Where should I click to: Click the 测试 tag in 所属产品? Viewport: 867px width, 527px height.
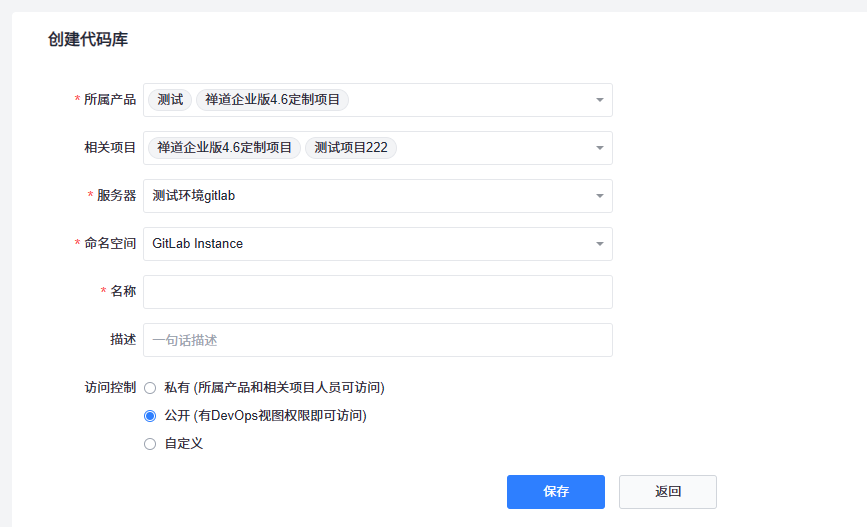click(x=170, y=100)
